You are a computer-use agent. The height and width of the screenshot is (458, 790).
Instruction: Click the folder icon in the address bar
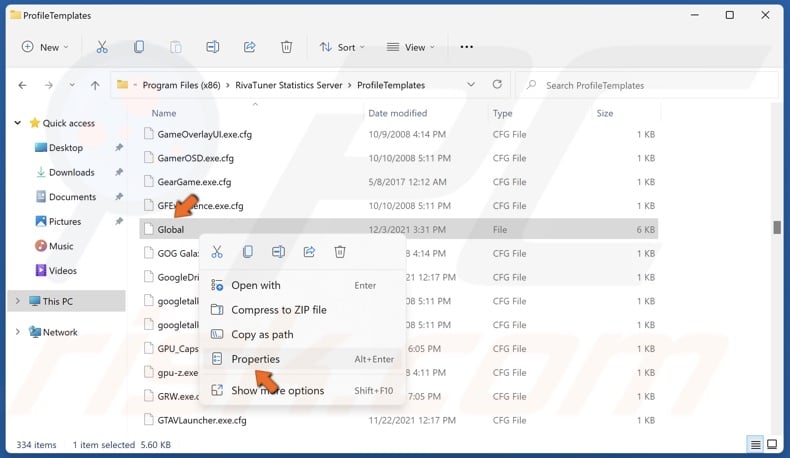pyautogui.click(x=122, y=85)
